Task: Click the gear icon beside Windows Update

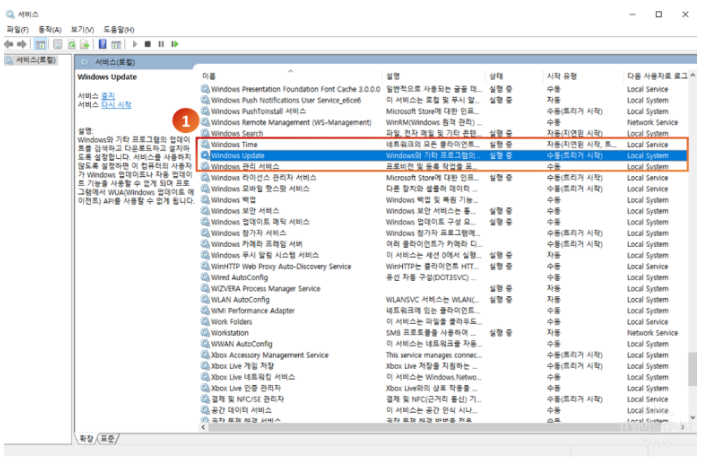Action: pyautogui.click(x=205, y=155)
